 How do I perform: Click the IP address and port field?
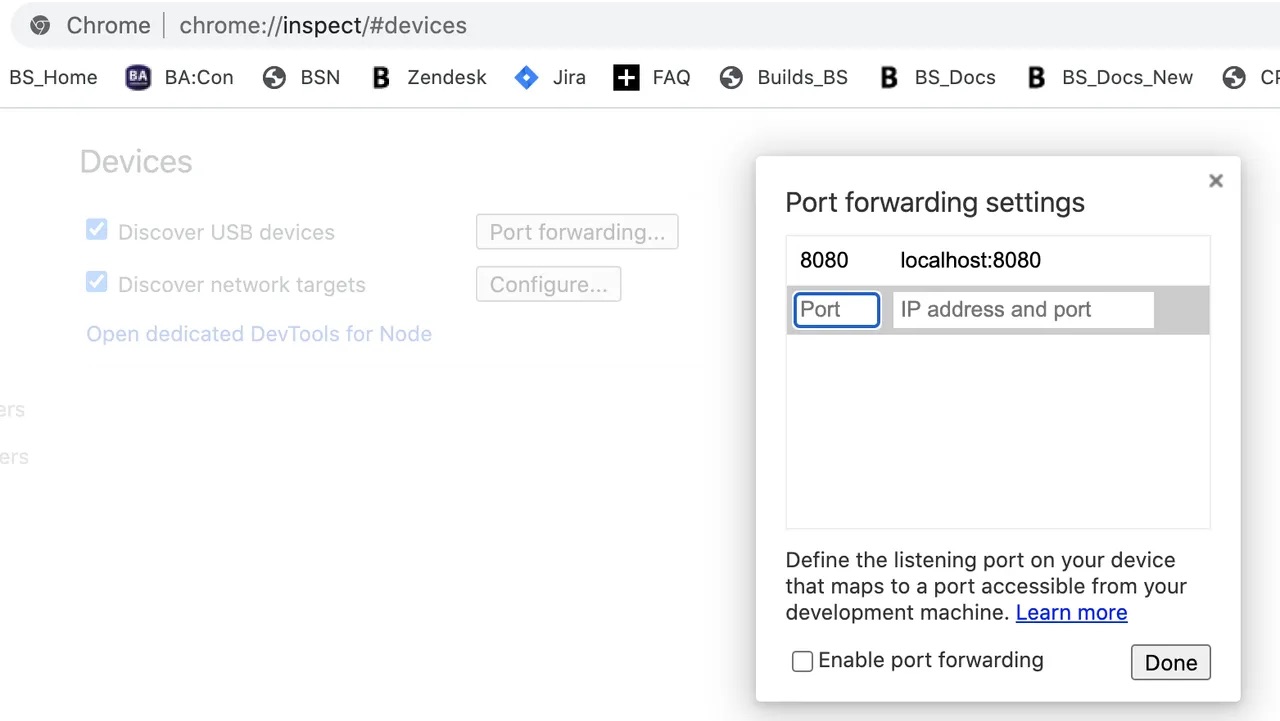1022,309
